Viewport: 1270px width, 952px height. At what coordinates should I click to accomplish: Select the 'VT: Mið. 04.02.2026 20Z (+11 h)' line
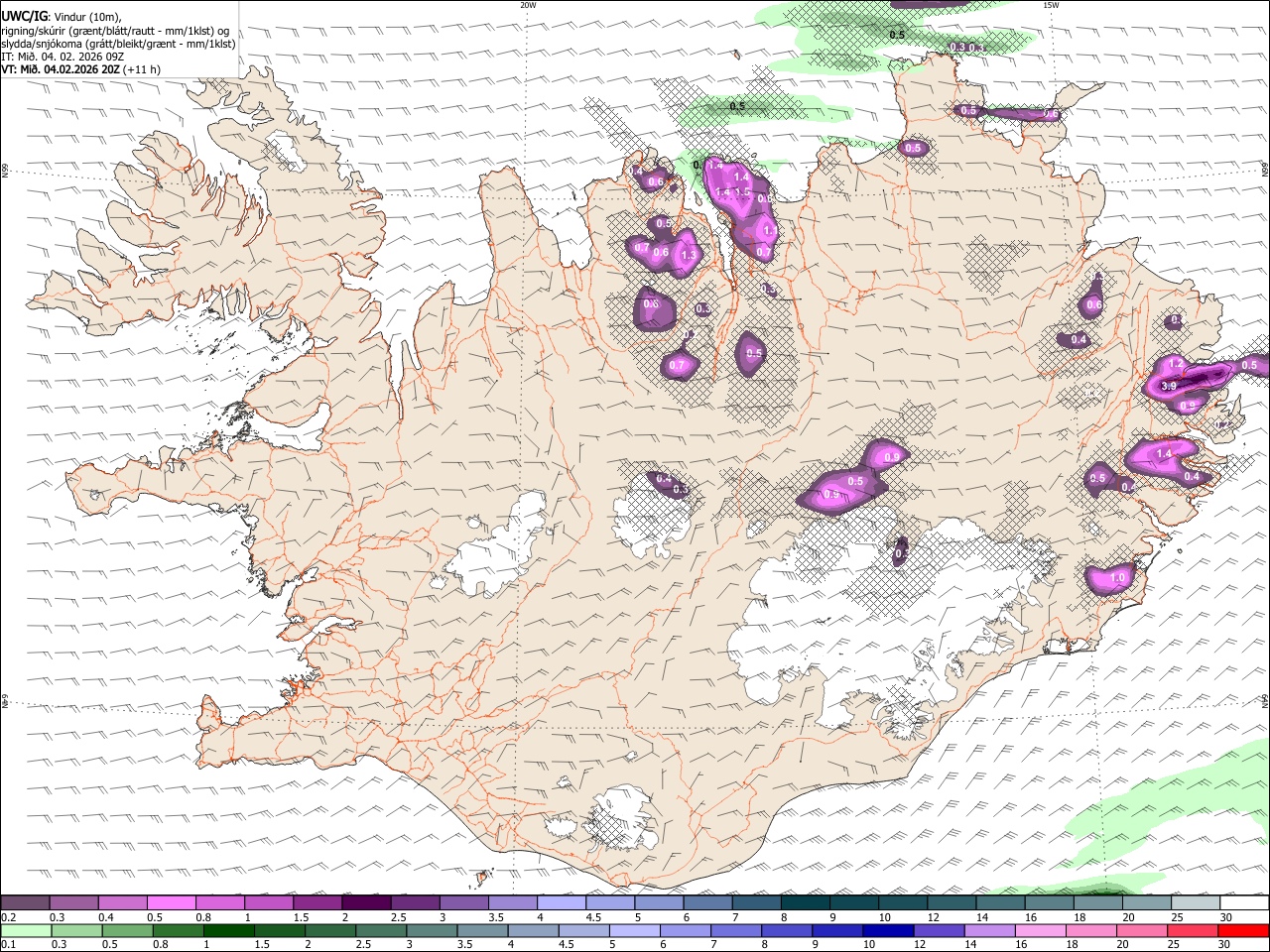(x=81, y=69)
